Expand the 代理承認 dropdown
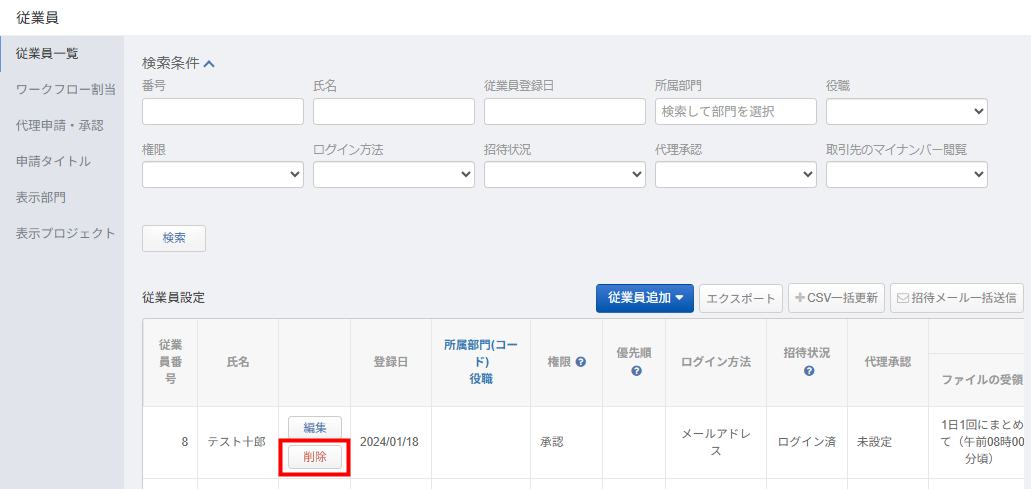The width and height of the screenshot is (1031, 489). (x=735, y=175)
